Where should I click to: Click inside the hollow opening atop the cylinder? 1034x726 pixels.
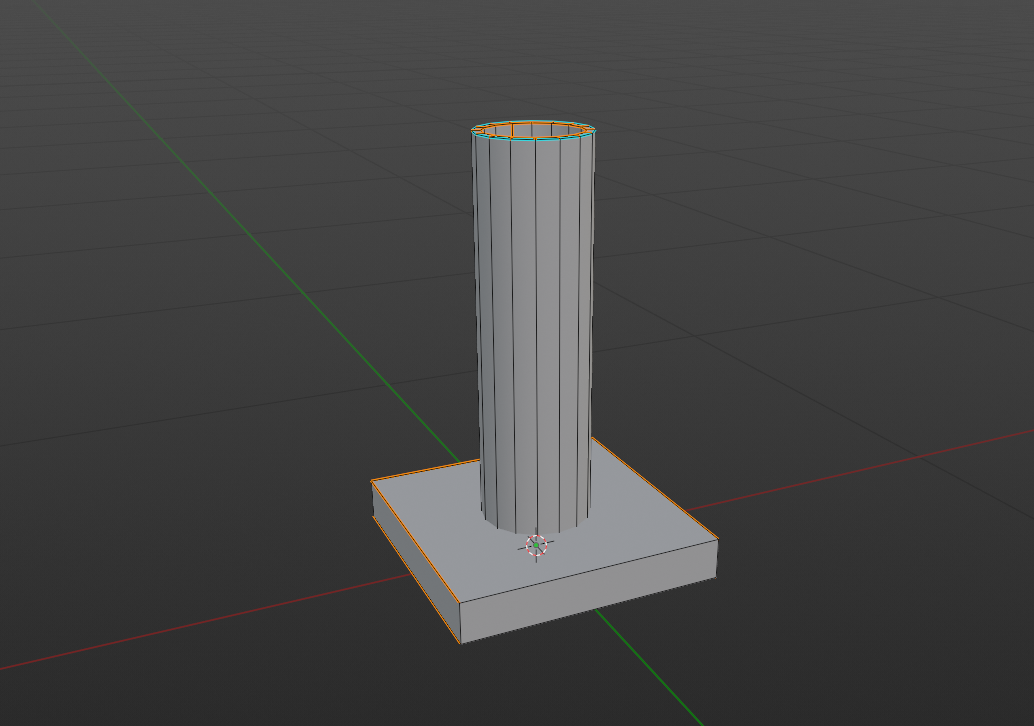click(534, 131)
